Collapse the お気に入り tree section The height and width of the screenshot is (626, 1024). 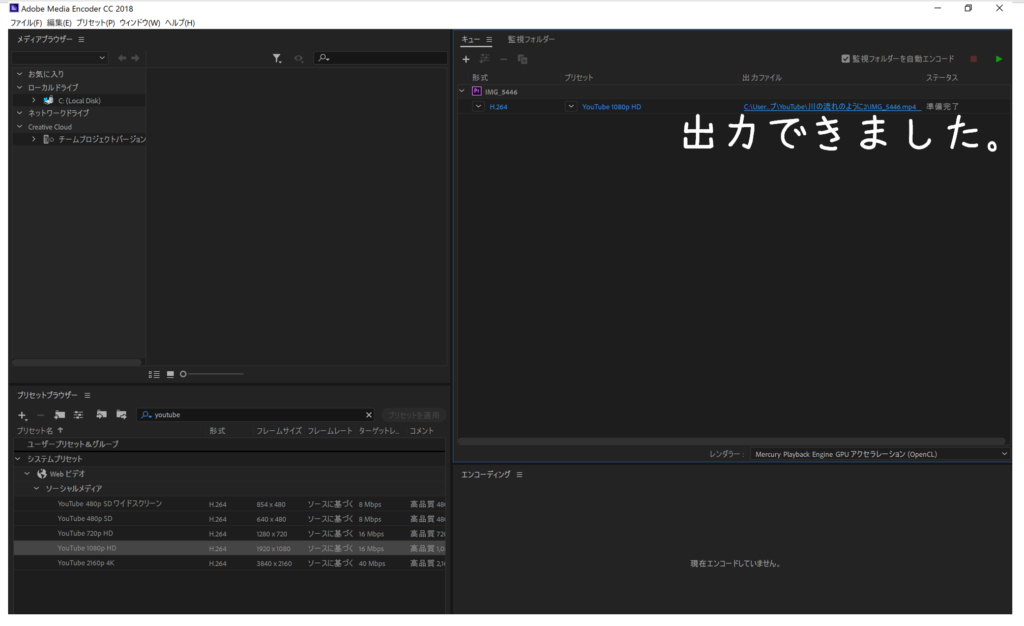20,74
